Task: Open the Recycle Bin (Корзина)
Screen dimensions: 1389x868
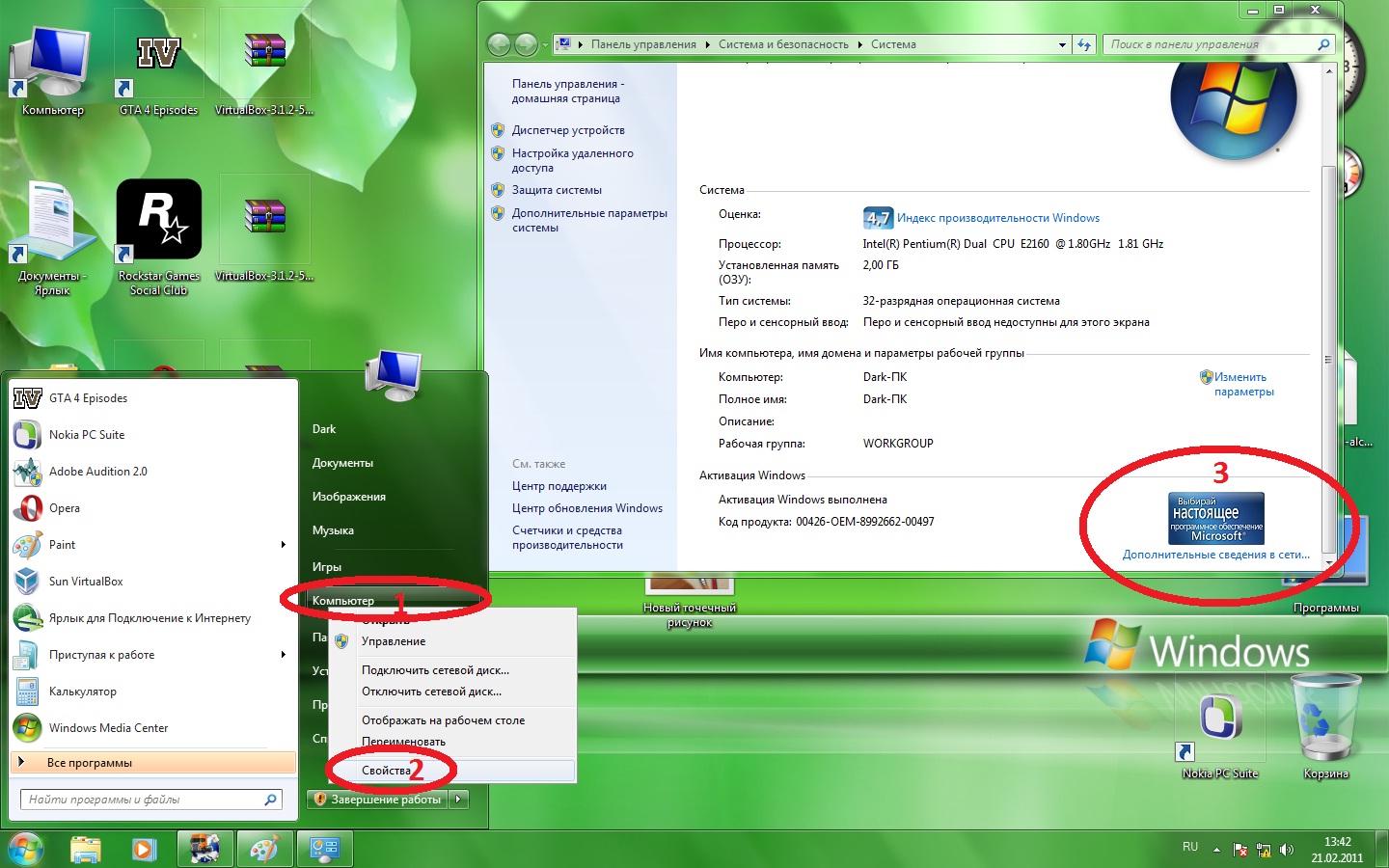Action: [1325, 728]
